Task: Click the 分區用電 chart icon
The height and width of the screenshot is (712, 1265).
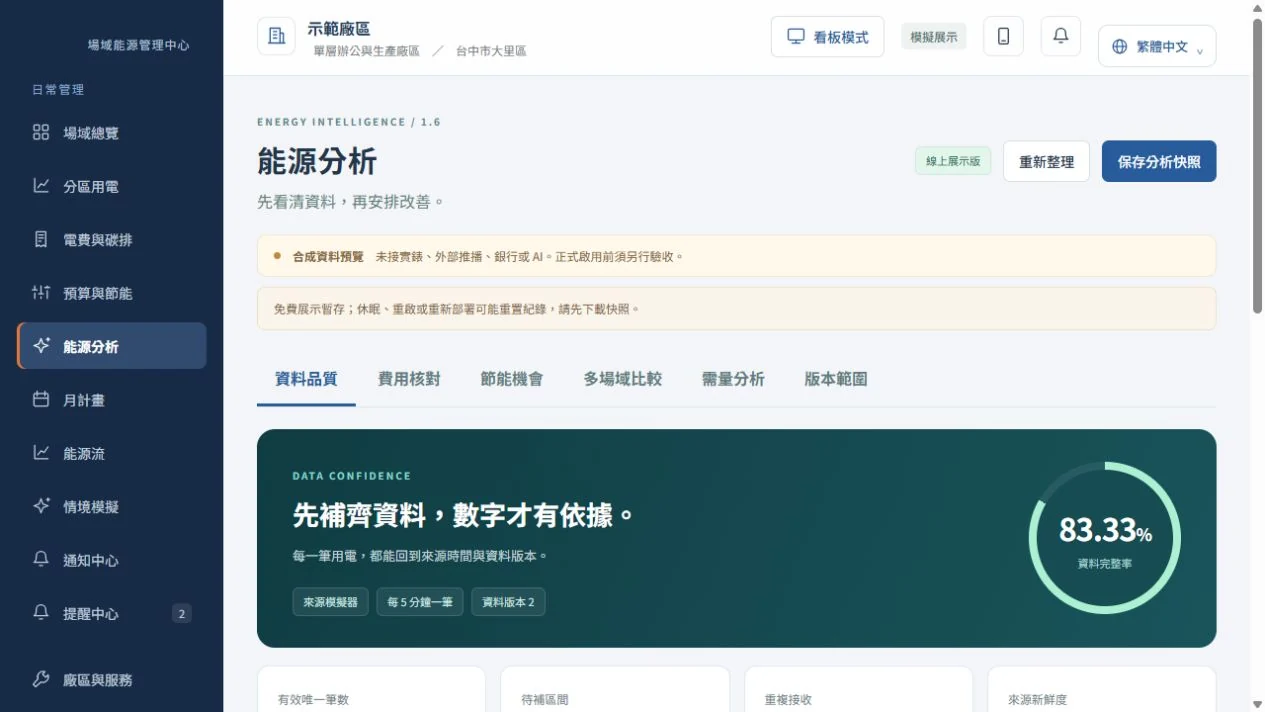Action: [x=41, y=186]
